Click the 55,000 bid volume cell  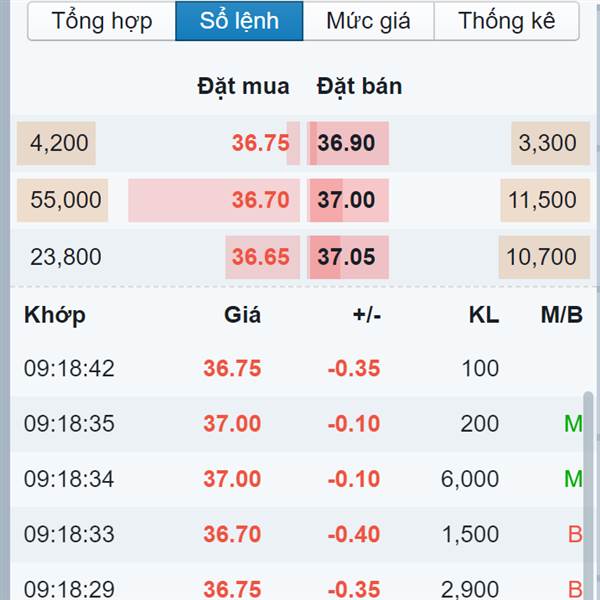[62, 200]
